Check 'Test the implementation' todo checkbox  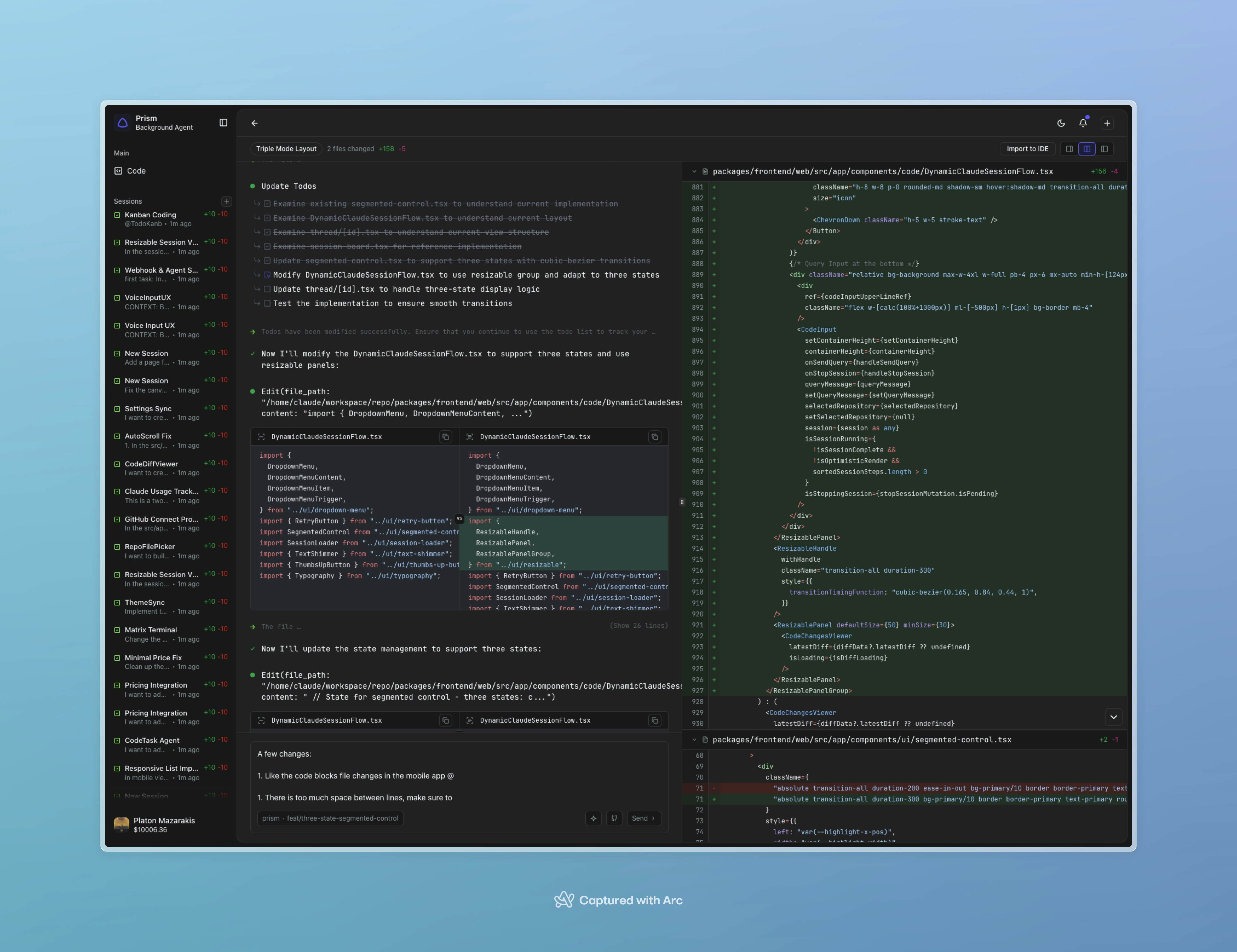267,303
